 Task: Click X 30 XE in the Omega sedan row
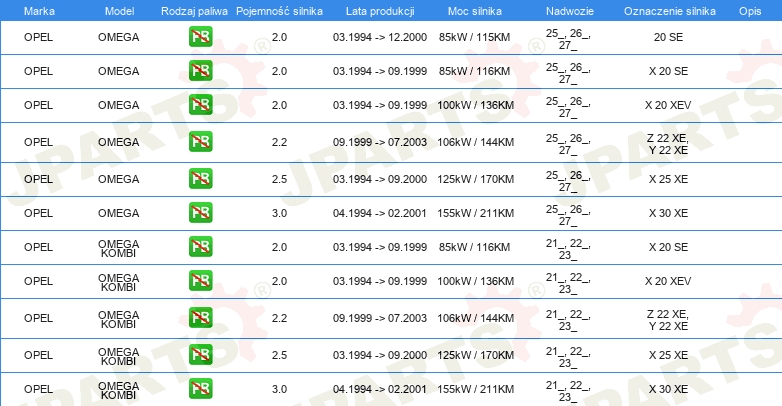[668, 213]
